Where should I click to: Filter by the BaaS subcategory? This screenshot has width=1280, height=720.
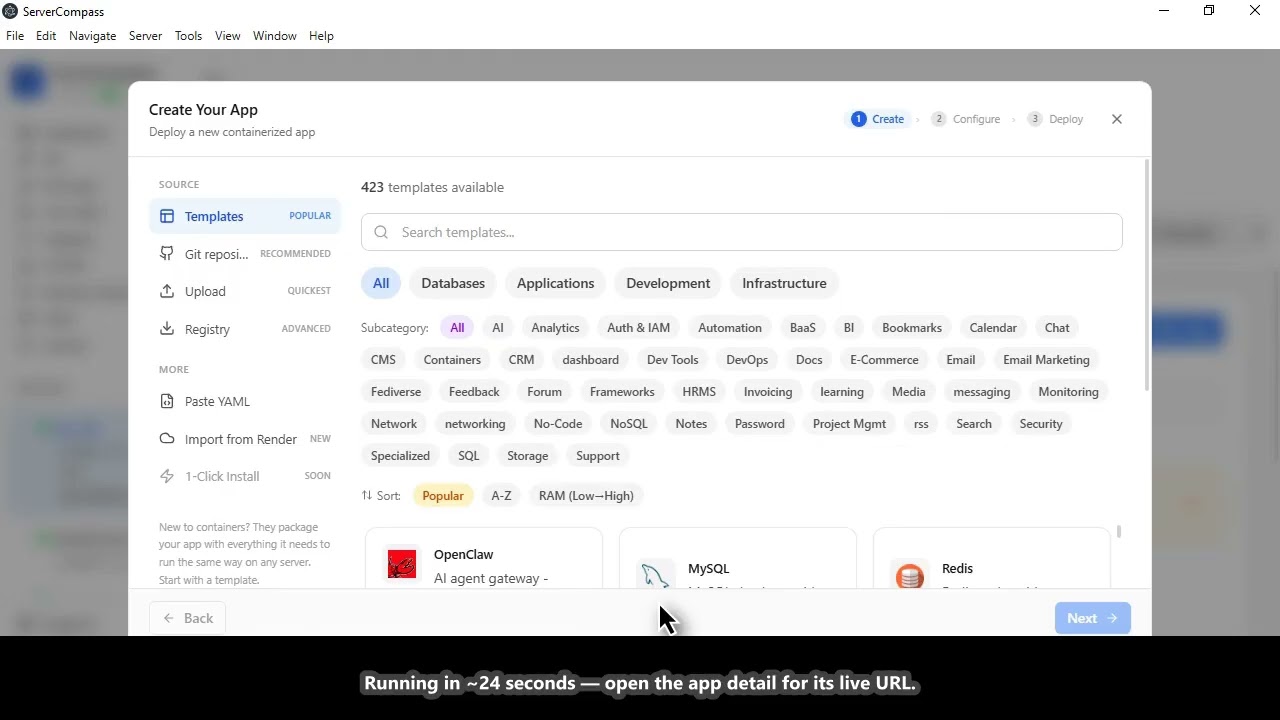point(802,328)
